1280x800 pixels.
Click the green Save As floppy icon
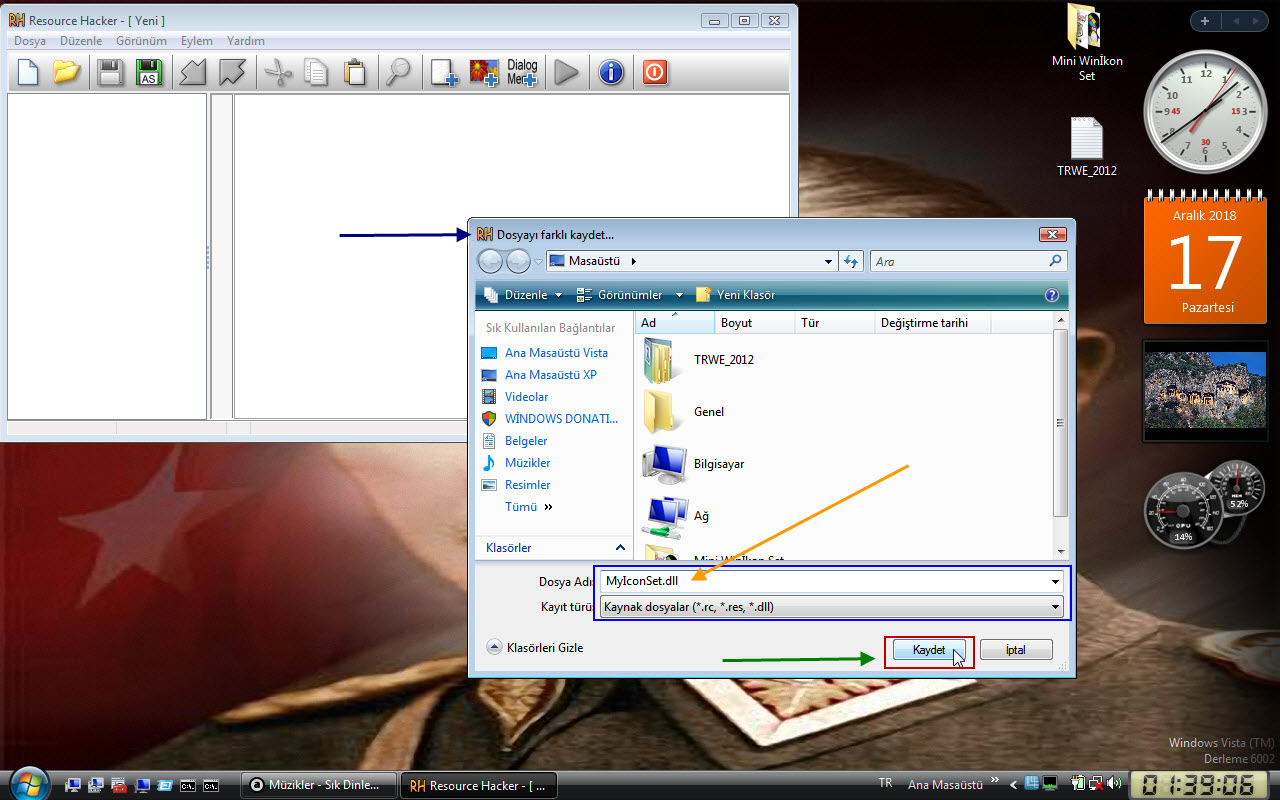[149, 72]
